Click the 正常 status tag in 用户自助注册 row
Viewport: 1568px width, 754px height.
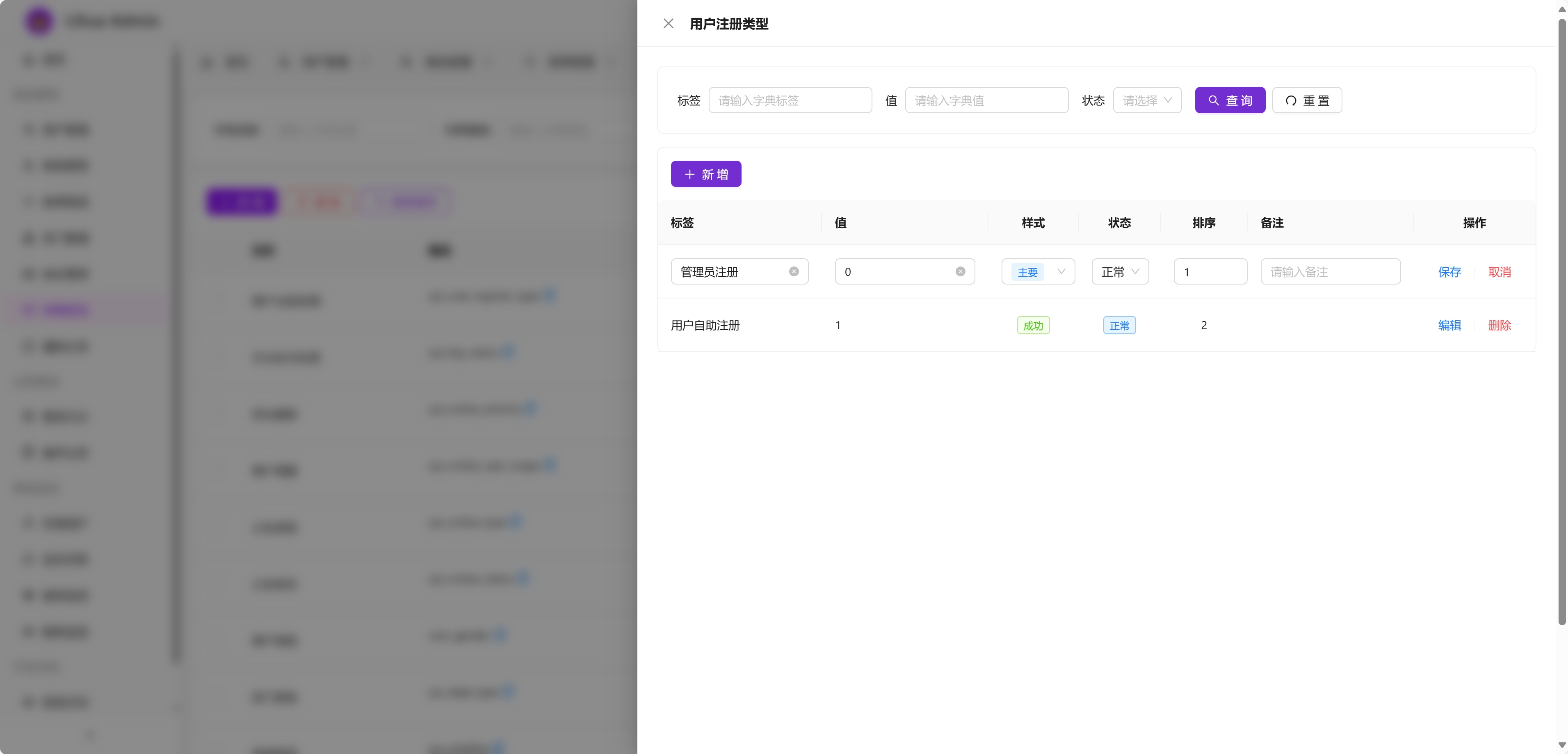[1119, 325]
